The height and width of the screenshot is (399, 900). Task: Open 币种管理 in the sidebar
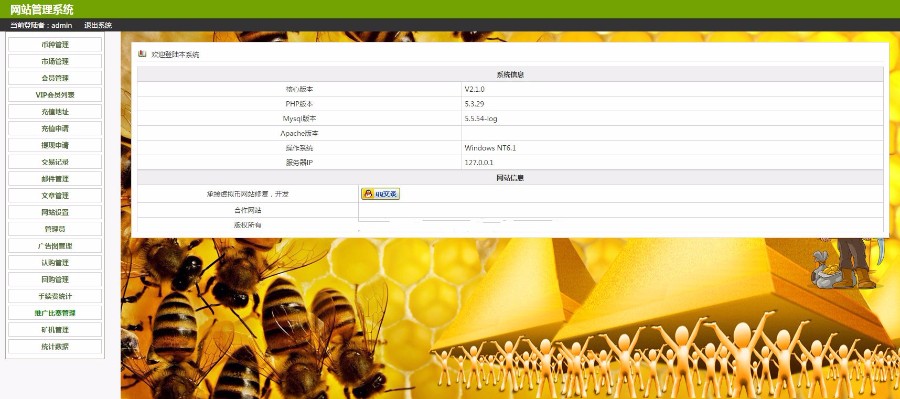click(x=55, y=45)
